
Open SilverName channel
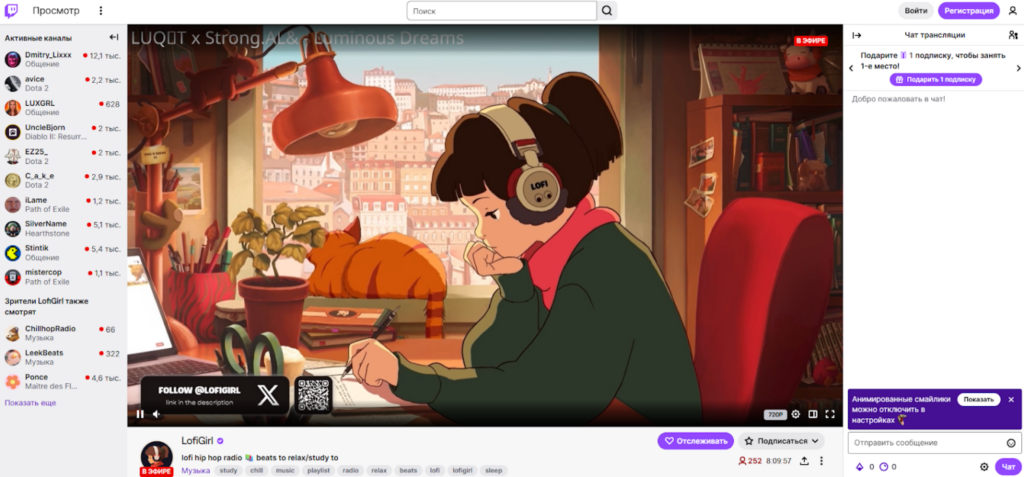click(x=63, y=229)
